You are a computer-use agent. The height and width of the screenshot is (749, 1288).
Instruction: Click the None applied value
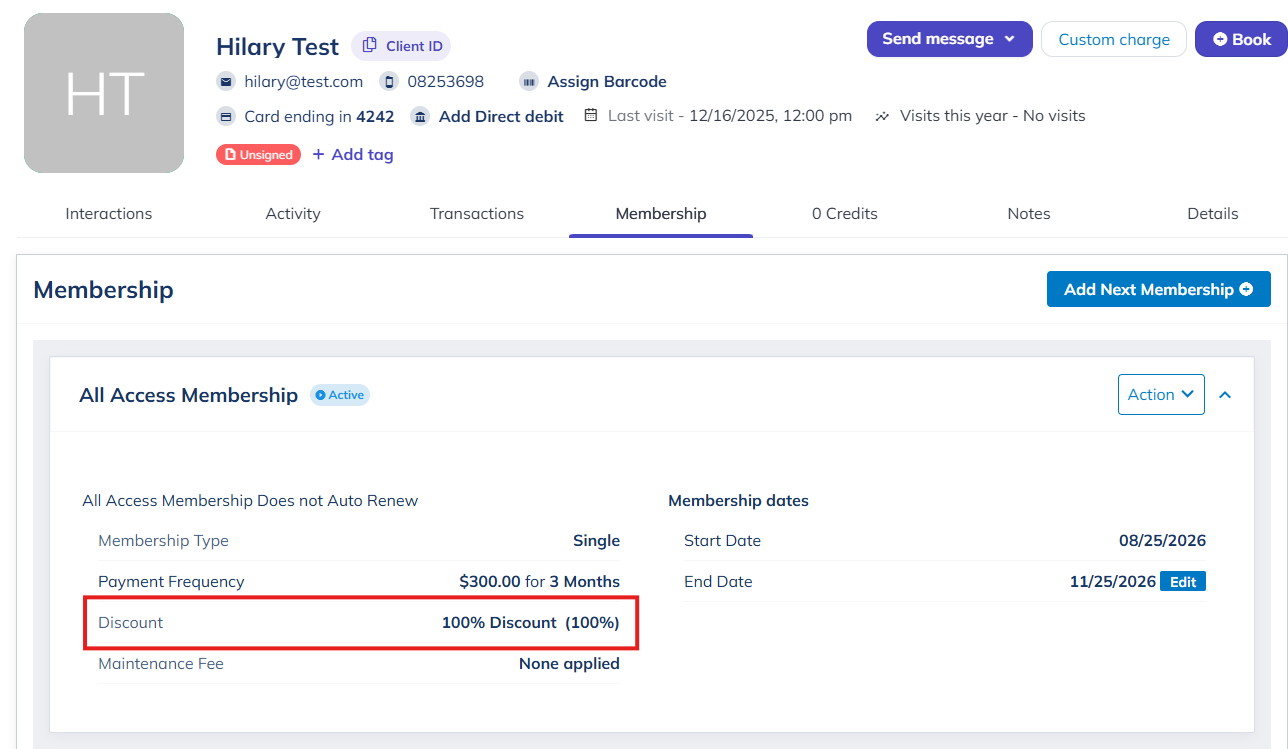tap(569, 663)
